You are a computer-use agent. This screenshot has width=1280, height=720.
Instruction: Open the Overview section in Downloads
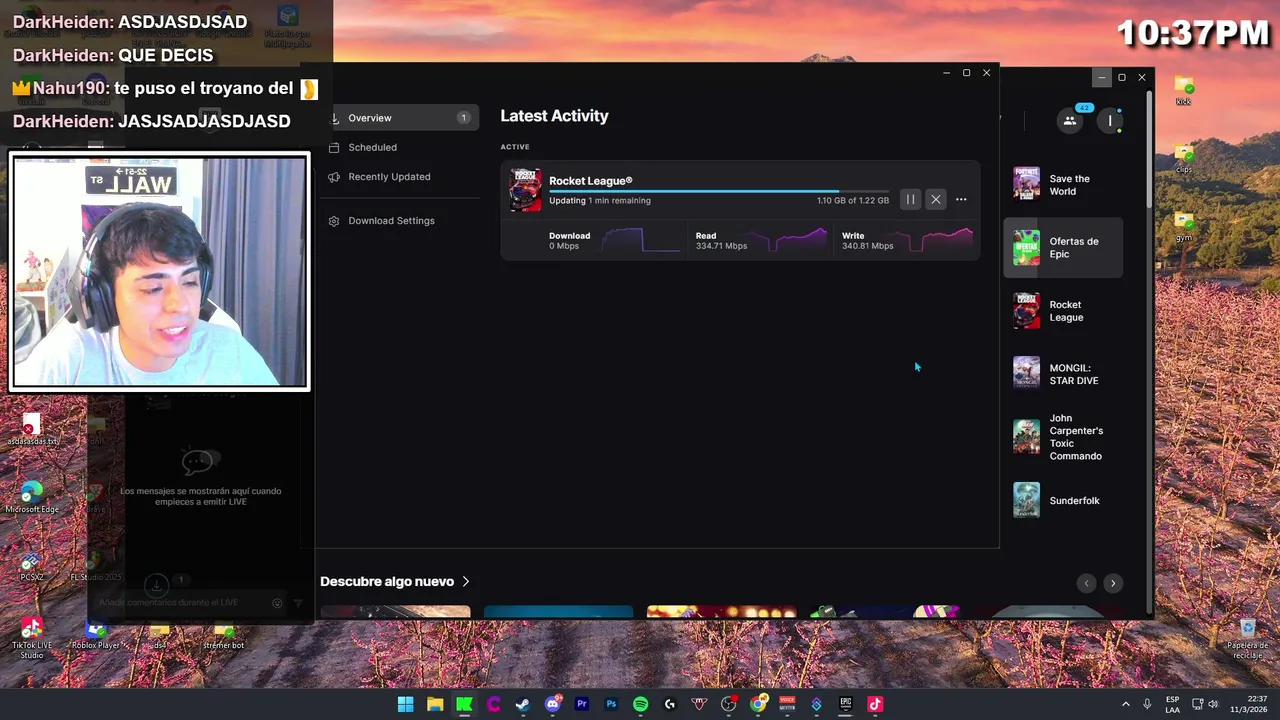click(x=400, y=118)
